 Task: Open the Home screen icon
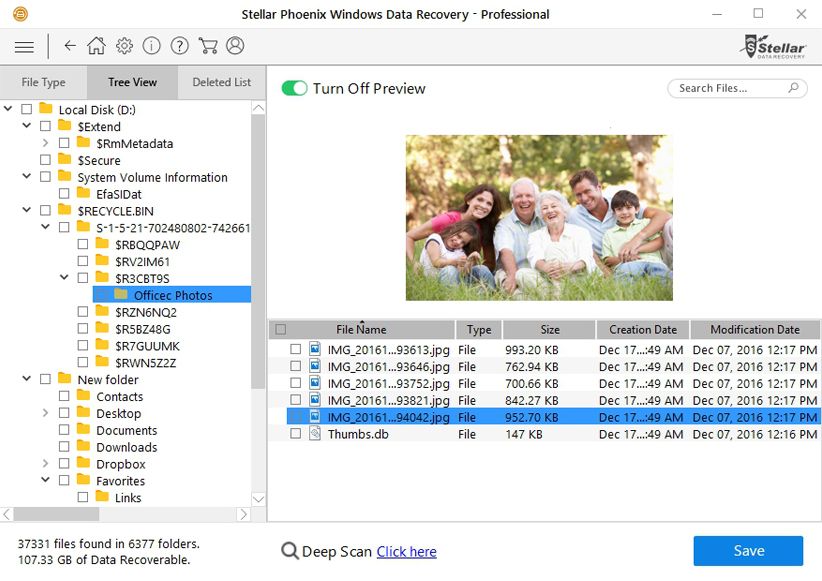pyautogui.click(x=96, y=46)
